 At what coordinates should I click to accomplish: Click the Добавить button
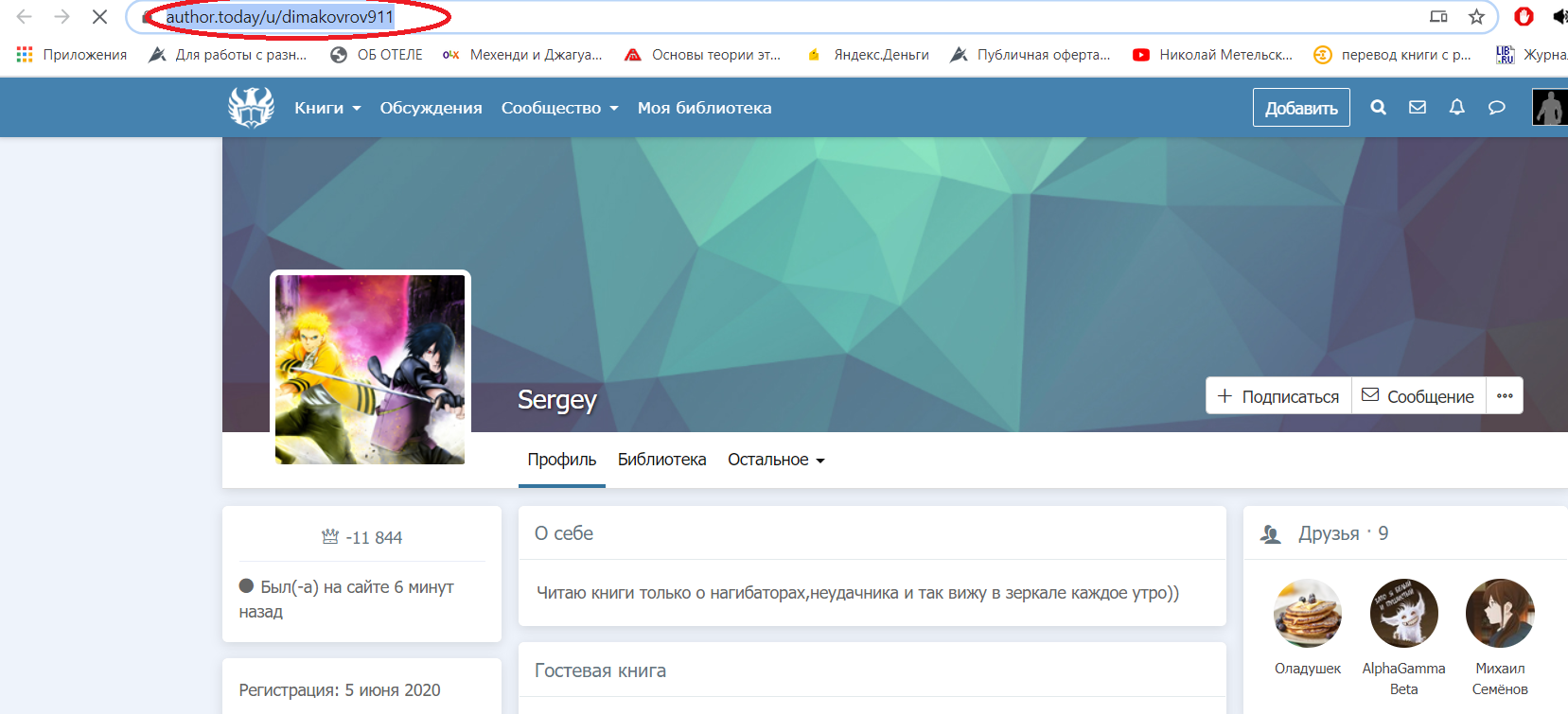tap(1301, 108)
